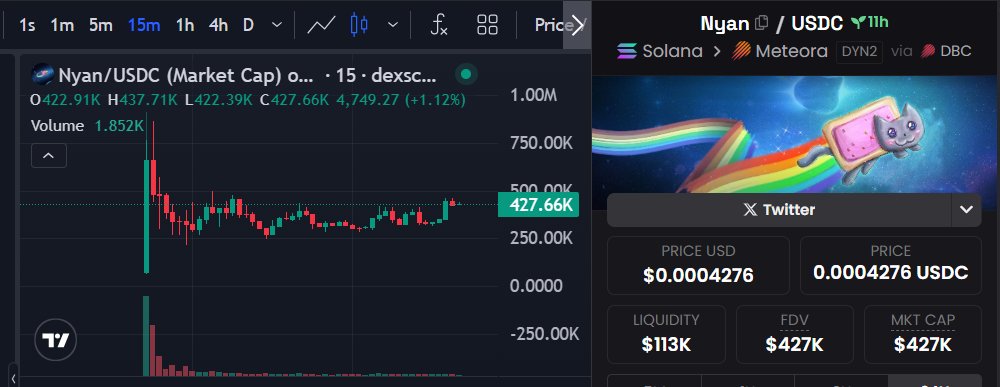Click the TradingView logo on chart
Image resolution: width=1000 pixels, height=387 pixels.
point(56,340)
